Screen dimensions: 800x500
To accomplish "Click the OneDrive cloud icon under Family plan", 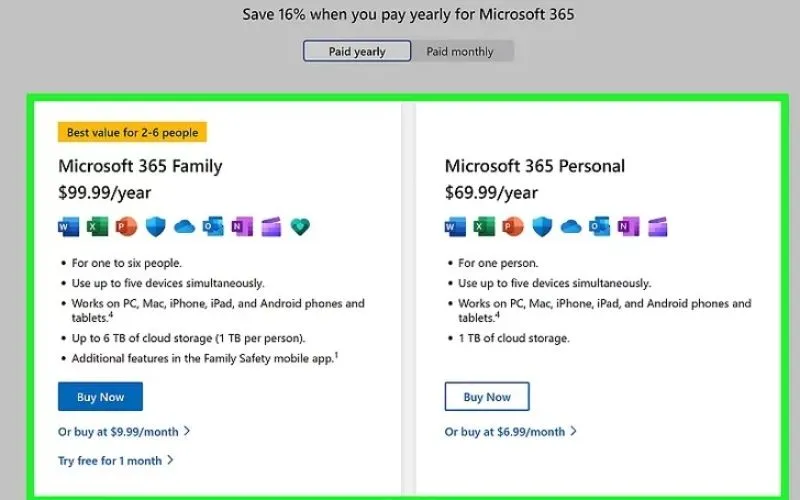I will (184, 227).
